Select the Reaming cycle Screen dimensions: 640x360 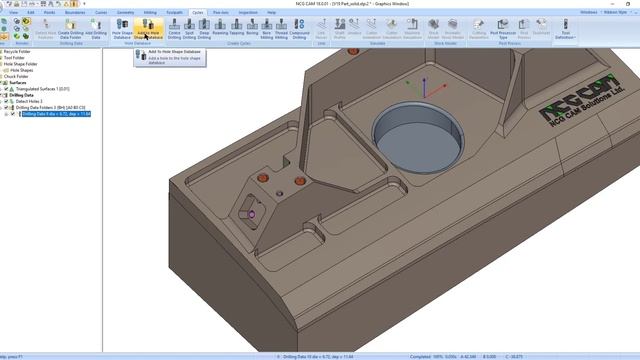[x=220, y=27]
